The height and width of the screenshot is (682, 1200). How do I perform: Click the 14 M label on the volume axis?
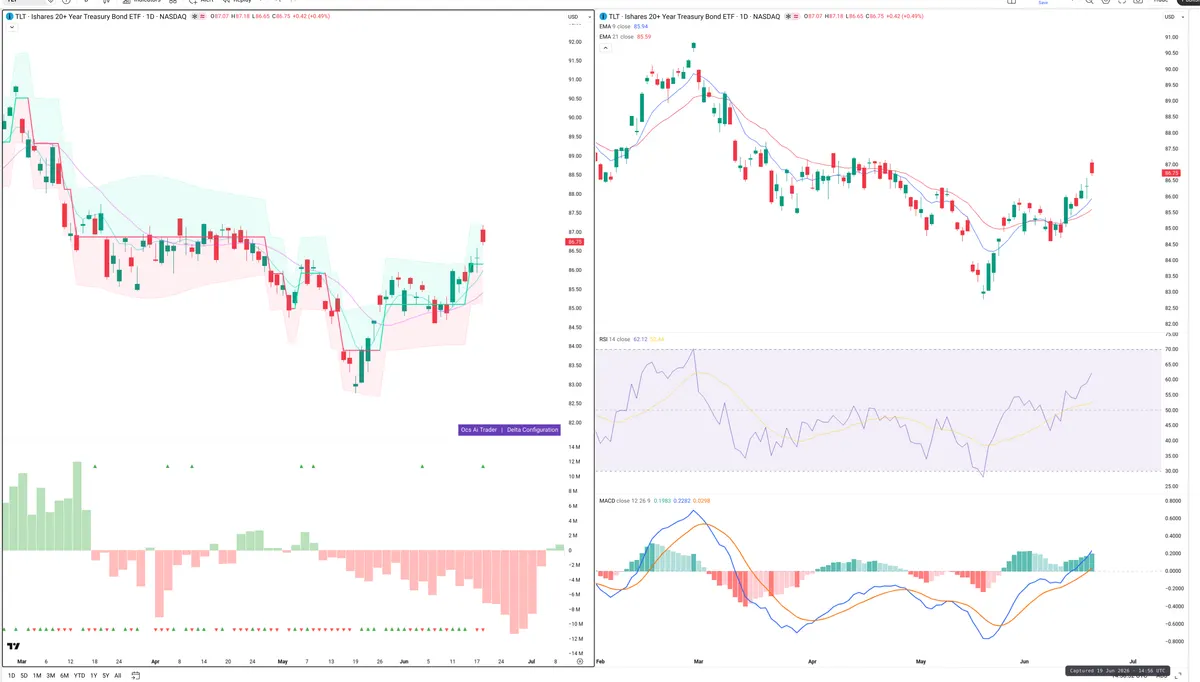pos(574,447)
